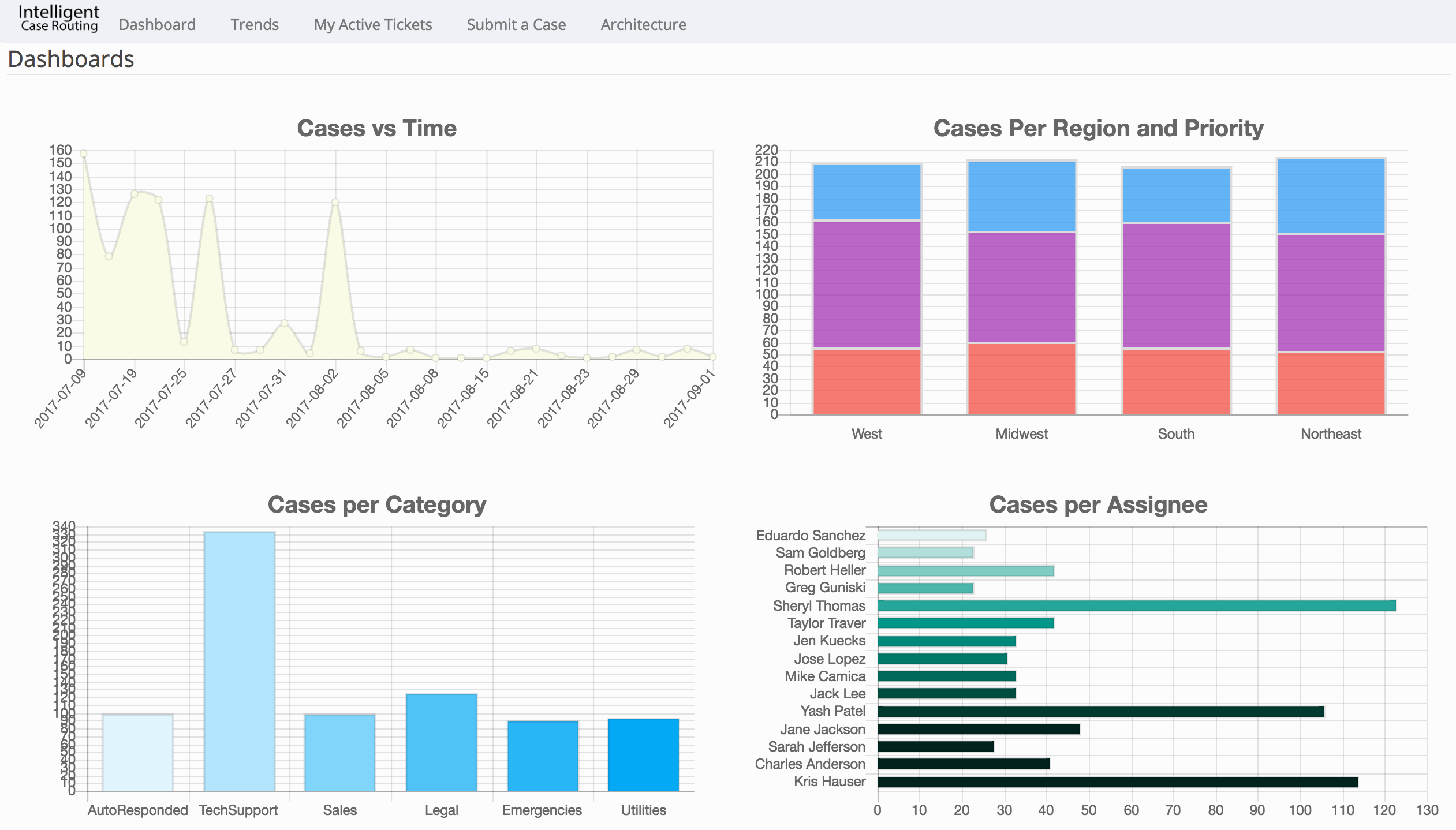
Task: Click the West axis label
Action: pyautogui.click(x=867, y=434)
